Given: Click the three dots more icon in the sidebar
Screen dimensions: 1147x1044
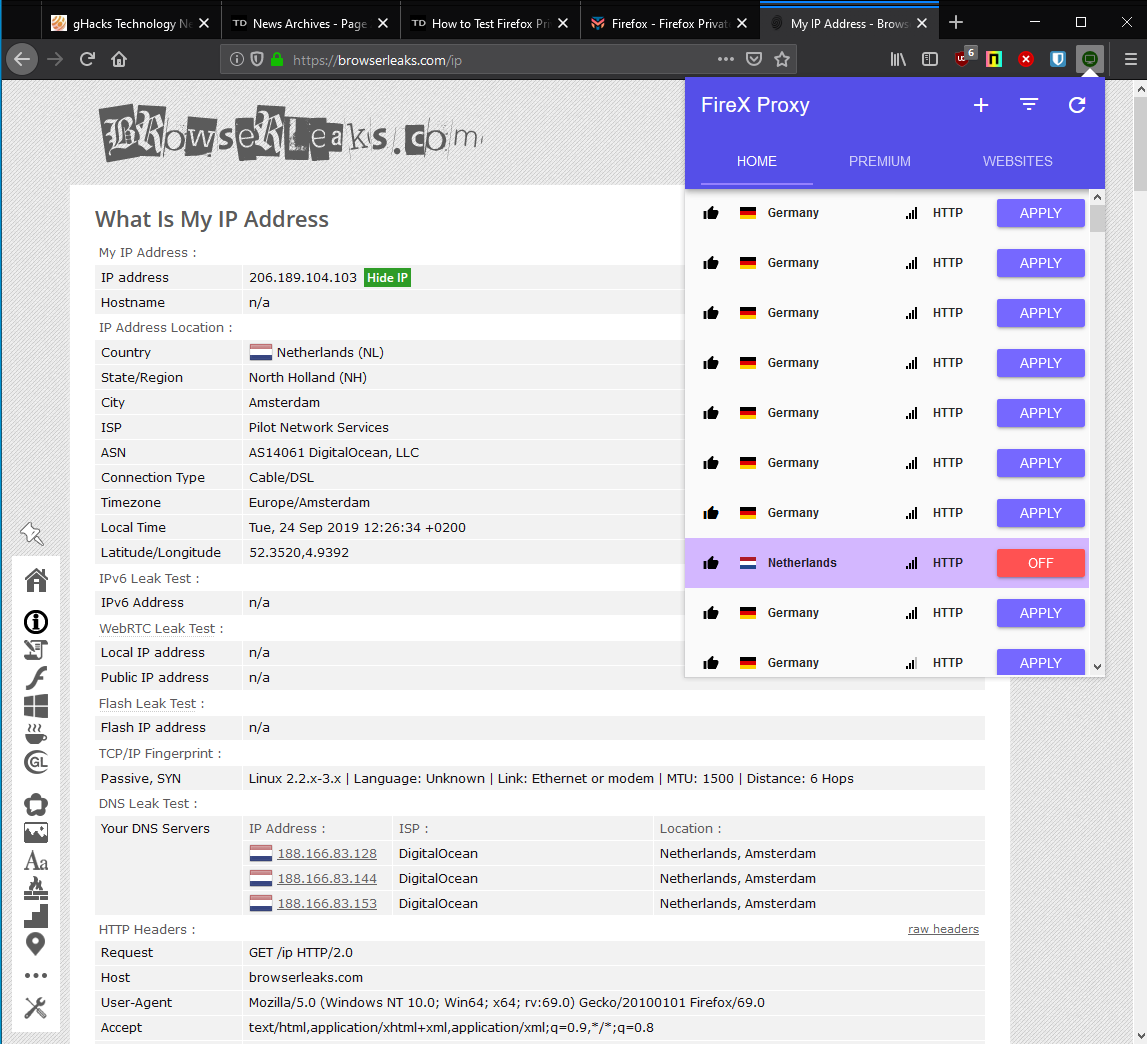Looking at the screenshot, I should pos(36,975).
